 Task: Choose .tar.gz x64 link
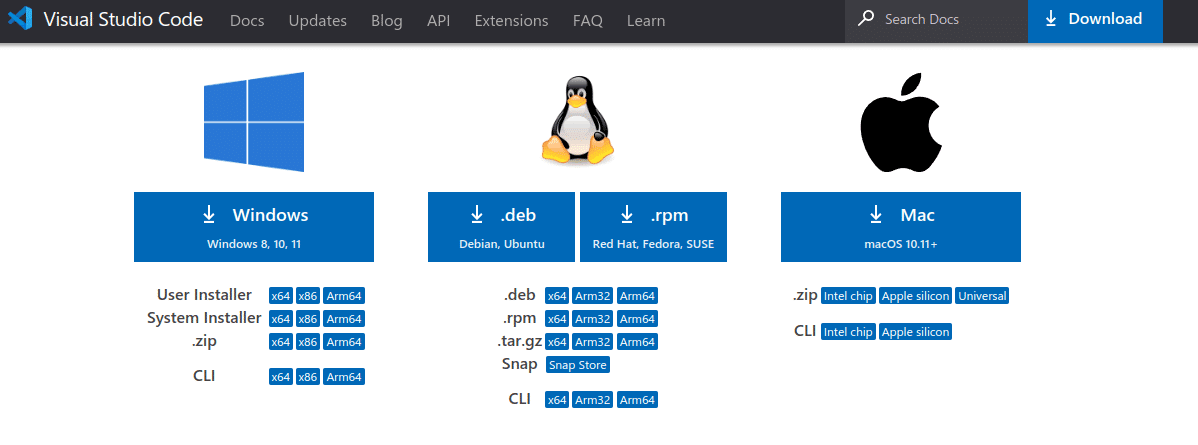[x=557, y=342]
